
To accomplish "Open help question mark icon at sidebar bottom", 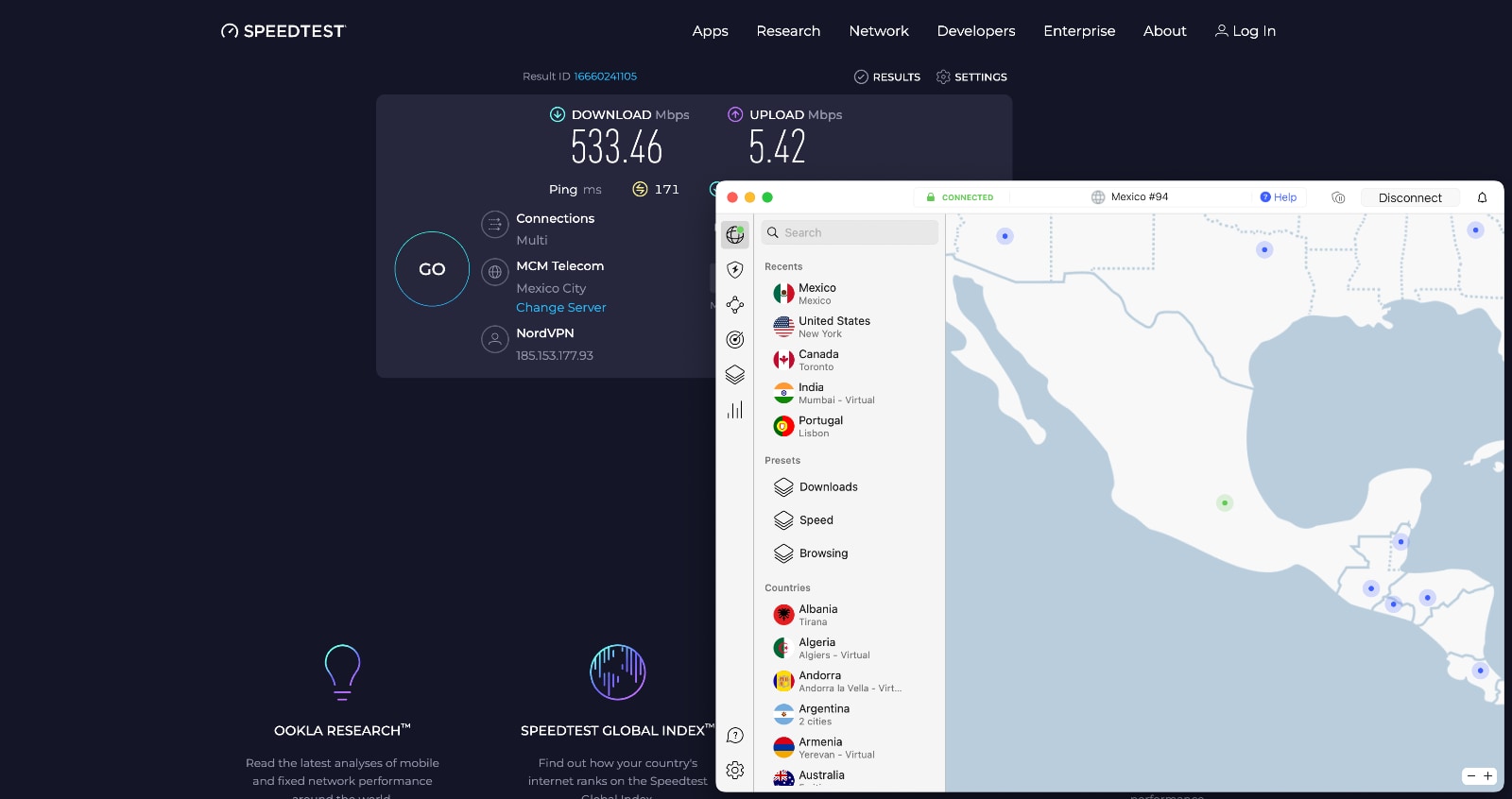I will [735, 736].
